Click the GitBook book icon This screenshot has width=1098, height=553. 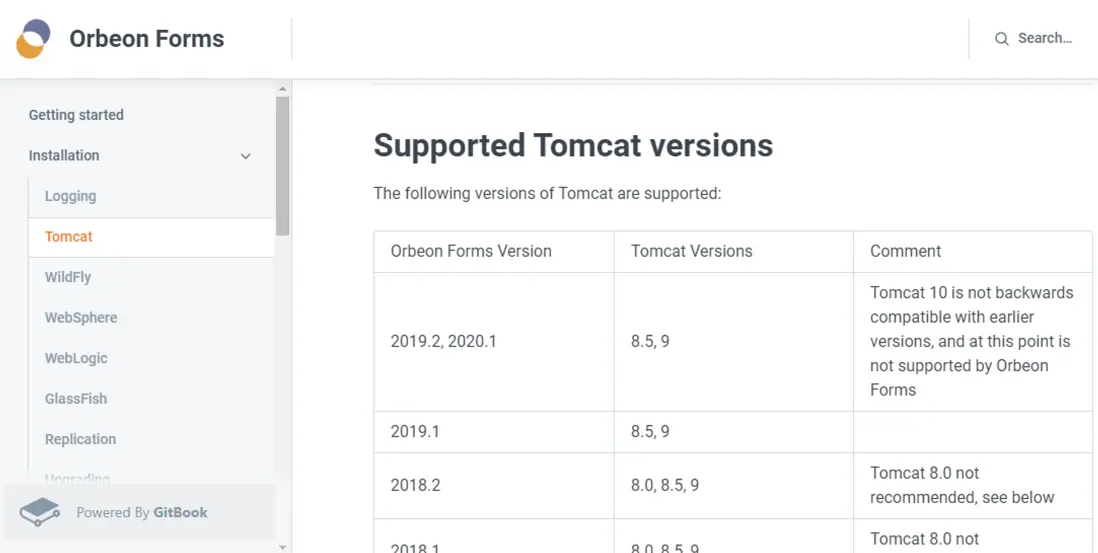[40, 512]
